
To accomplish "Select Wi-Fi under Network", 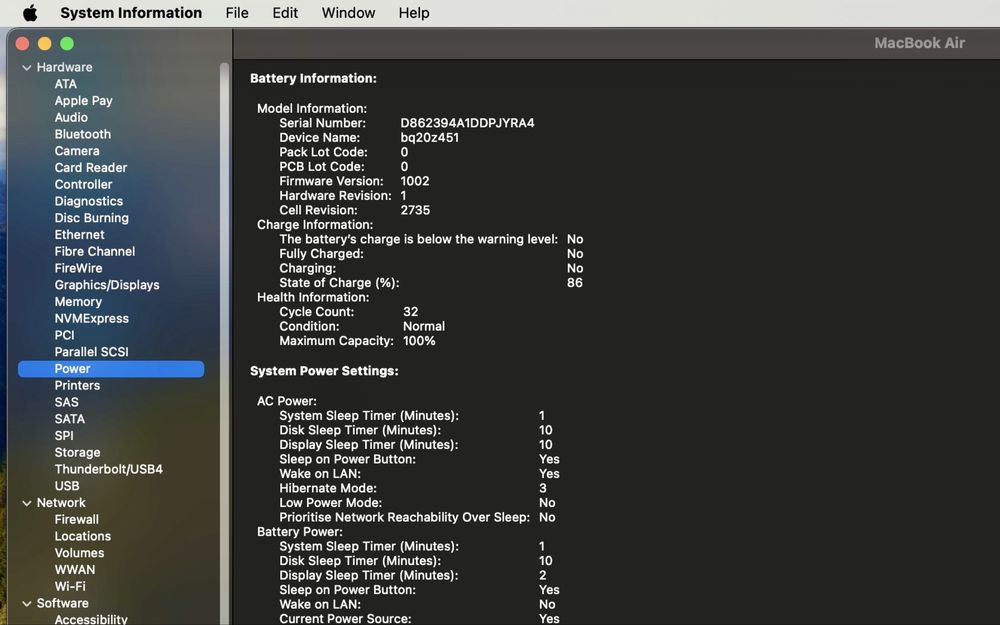I will tap(70, 587).
